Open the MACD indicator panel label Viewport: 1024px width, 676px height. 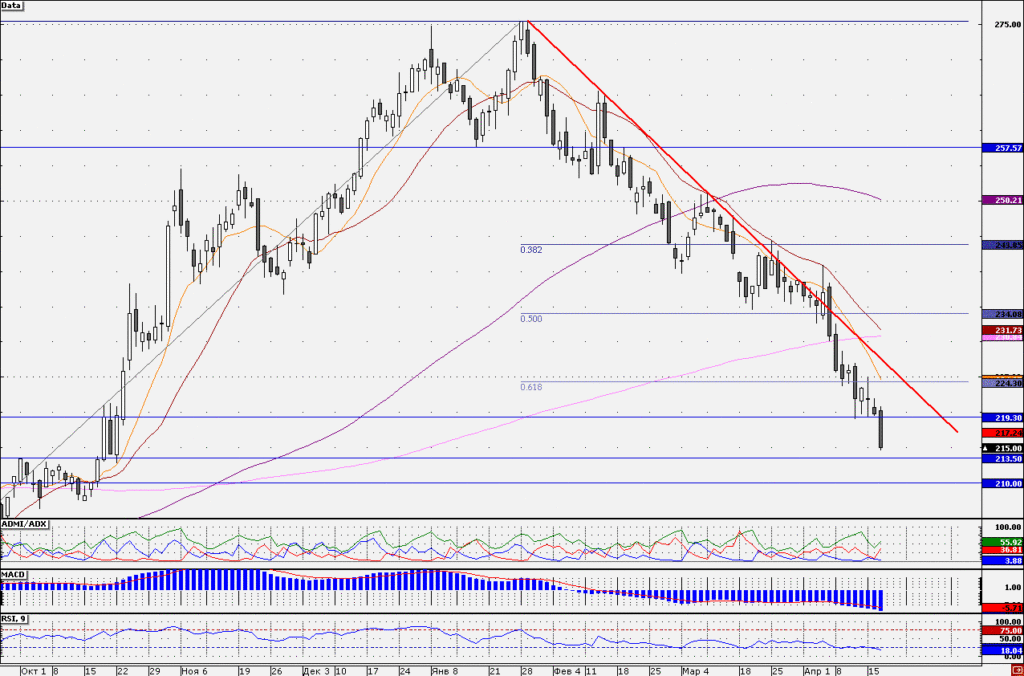click(13, 575)
